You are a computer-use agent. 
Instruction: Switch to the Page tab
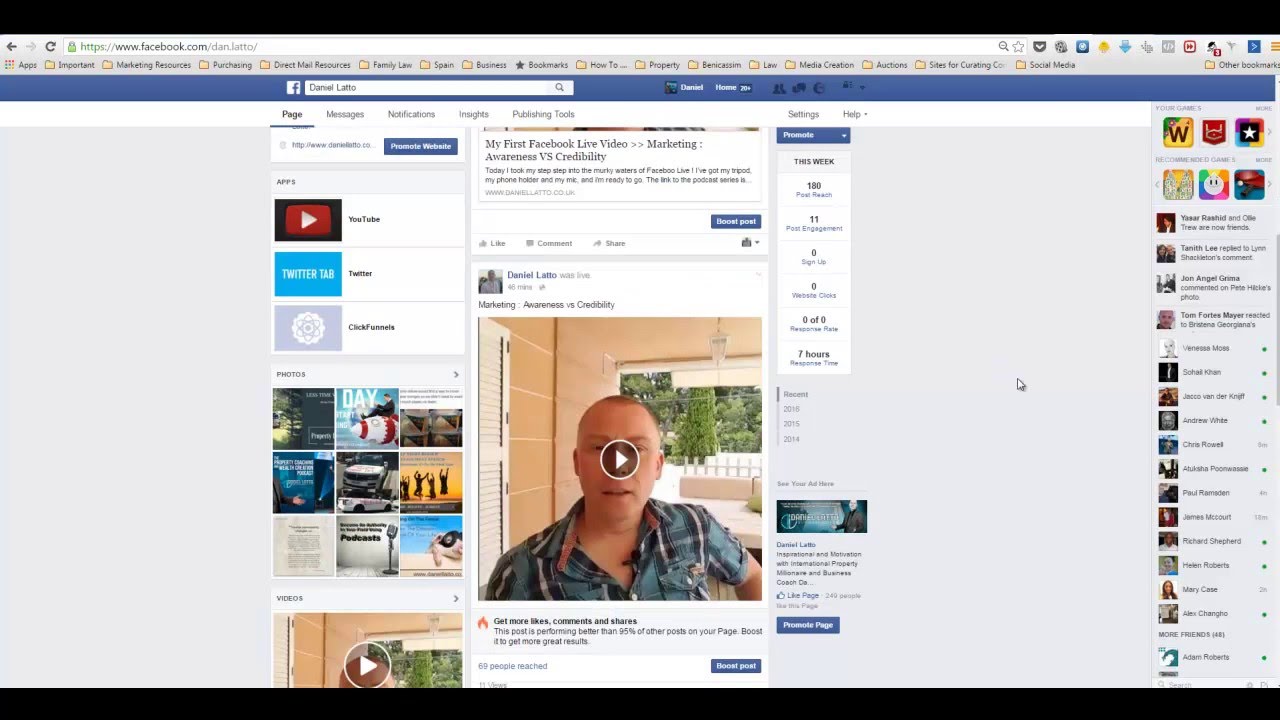[x=292, y=115]
